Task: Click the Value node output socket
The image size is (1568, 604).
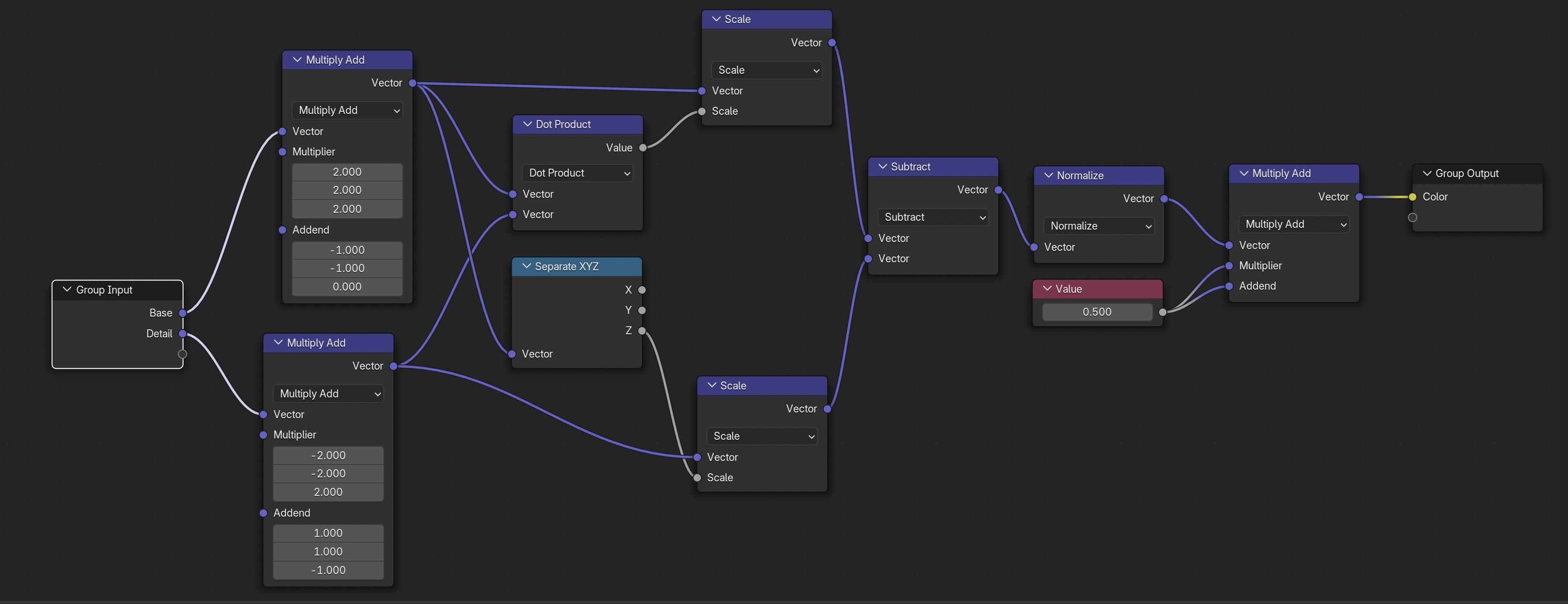Action: click(1162, 312)
